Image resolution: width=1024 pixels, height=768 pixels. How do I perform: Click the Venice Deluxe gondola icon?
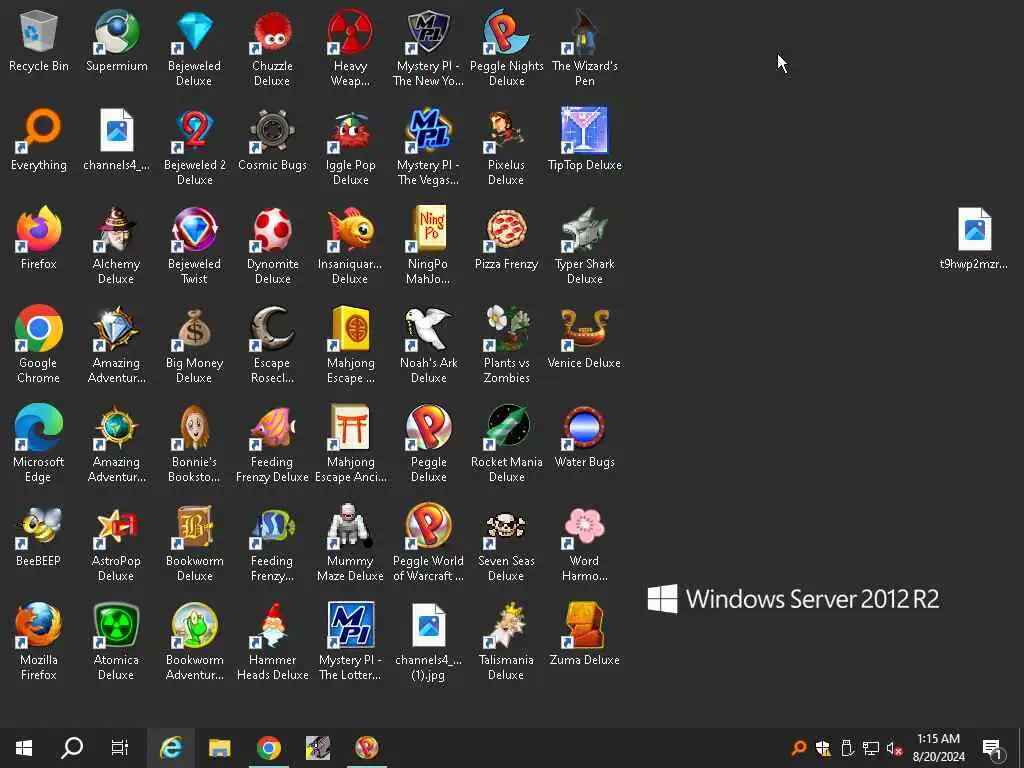pyautogui.click(x=584, y=338)
